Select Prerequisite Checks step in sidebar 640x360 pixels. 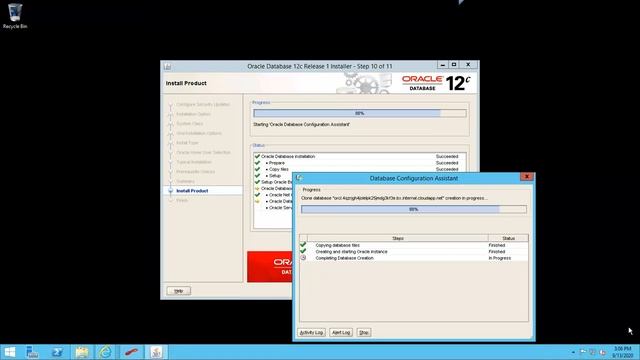click(196, 171)
